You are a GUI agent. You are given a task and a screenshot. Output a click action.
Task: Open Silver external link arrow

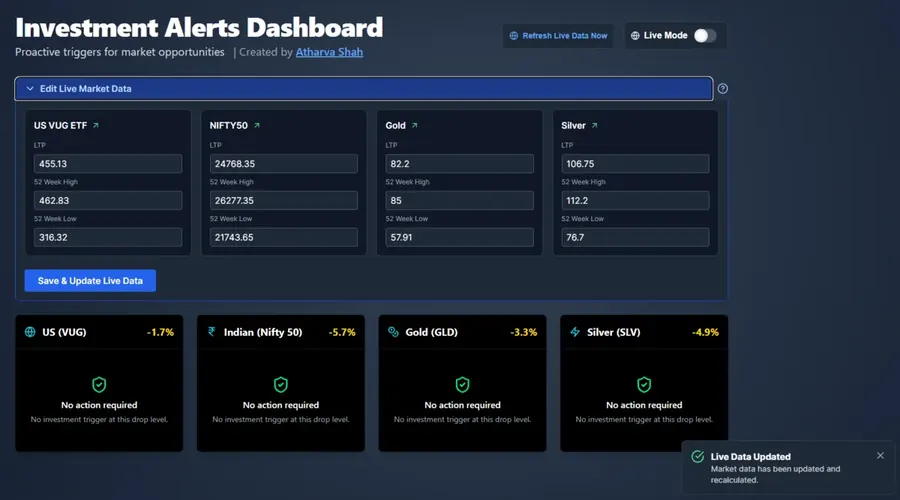click(595, 125)
